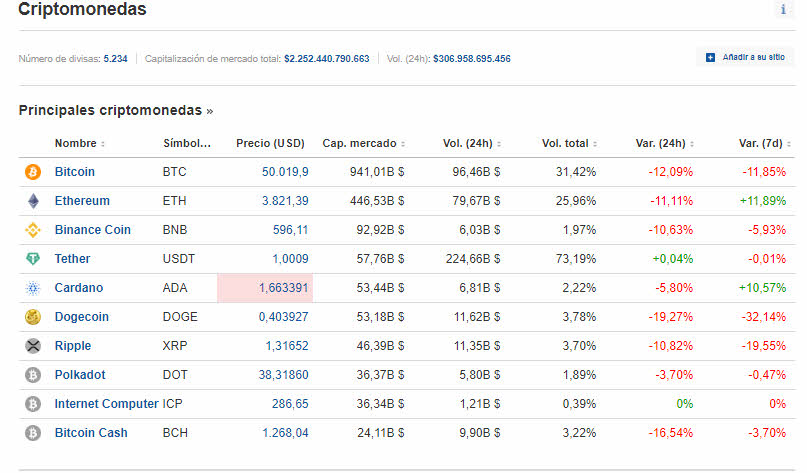Click the info icon beside Criptomonedas title
The width and height of the screenshot is (807, 473).
tap(783, 10)
